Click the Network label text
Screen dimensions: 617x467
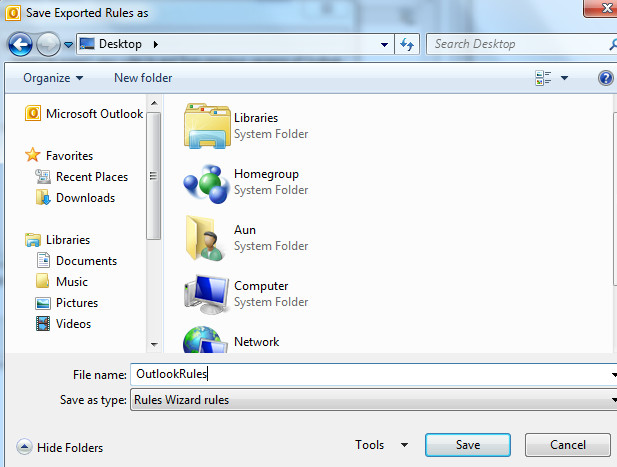coord(257,341)
